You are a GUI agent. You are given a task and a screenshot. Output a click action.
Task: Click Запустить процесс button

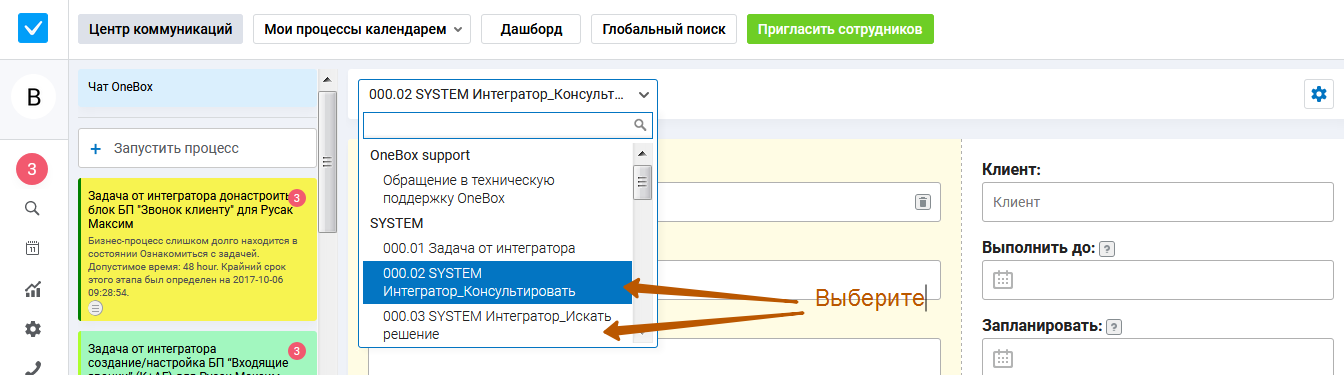coord(197,148)
